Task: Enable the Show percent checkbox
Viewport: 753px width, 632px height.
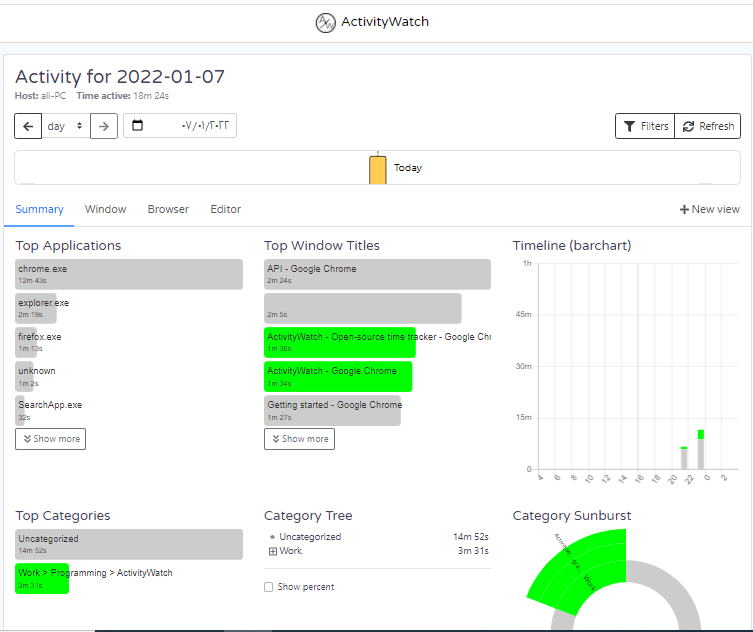Action: pyautogui.click(x=268, y=587)
